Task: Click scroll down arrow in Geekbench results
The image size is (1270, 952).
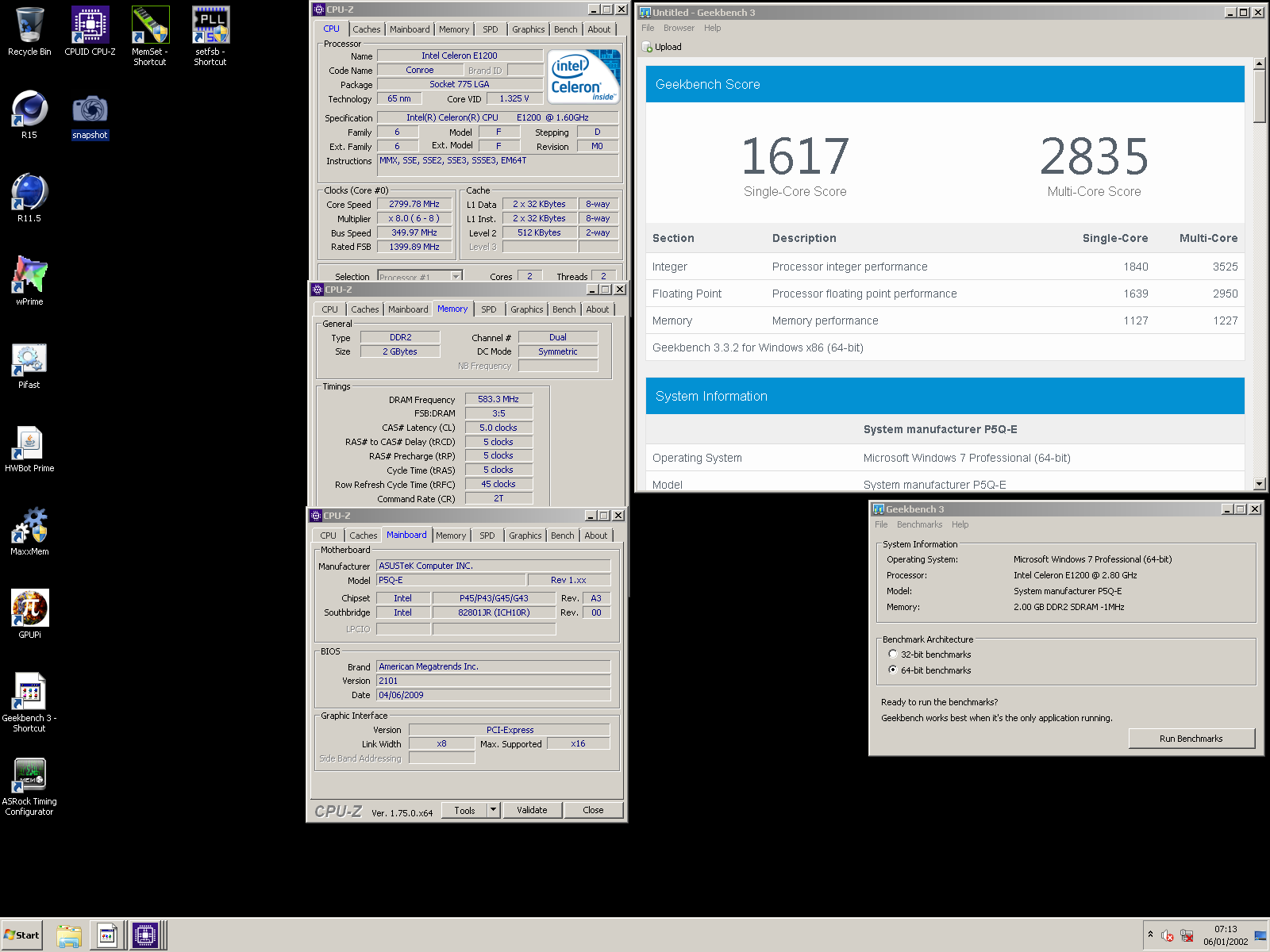Action: (x=1260, y=484)
